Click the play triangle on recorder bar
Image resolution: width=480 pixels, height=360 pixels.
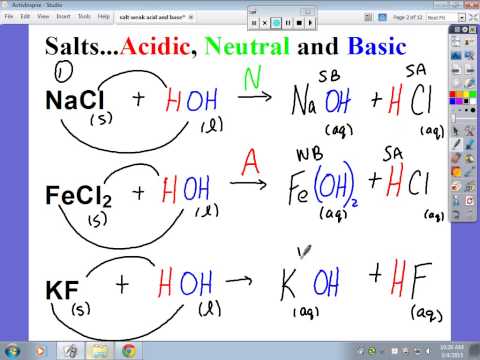310,23
